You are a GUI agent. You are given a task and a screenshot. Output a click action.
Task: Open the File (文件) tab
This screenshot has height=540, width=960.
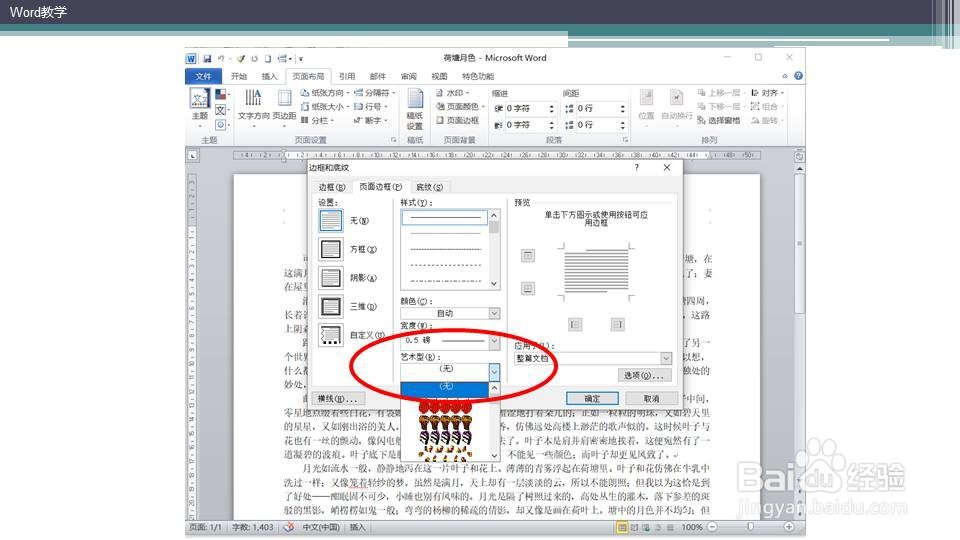pyautogui.click(x=203, y=77)
